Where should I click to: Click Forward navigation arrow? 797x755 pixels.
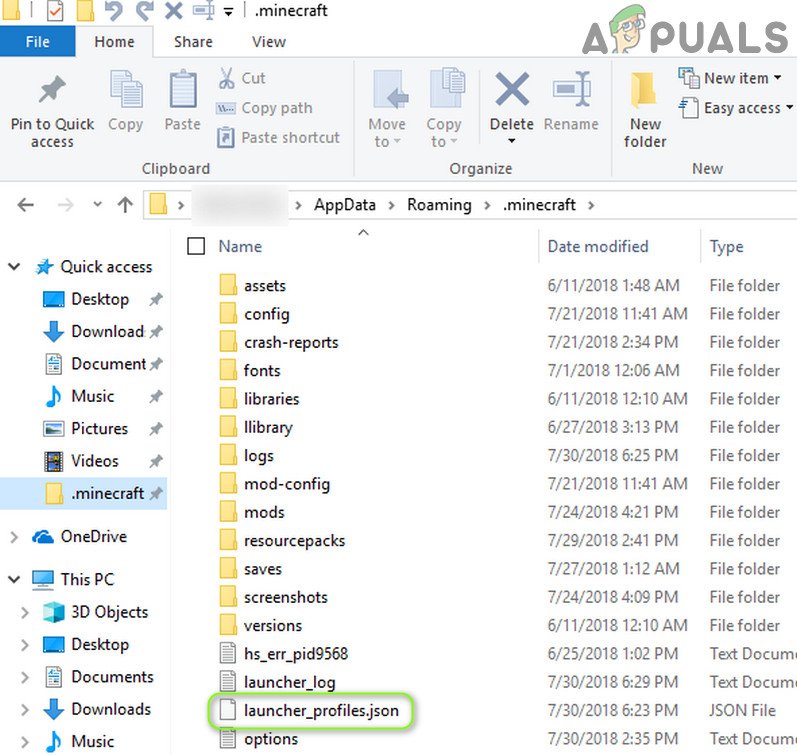pos(65,205)
